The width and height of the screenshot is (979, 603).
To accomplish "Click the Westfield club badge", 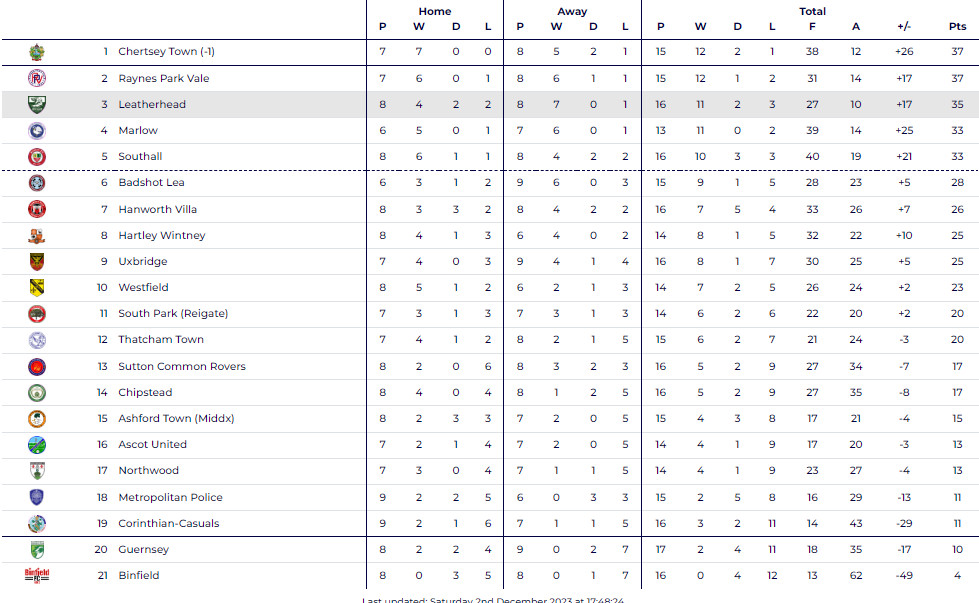I will (37, 287).
